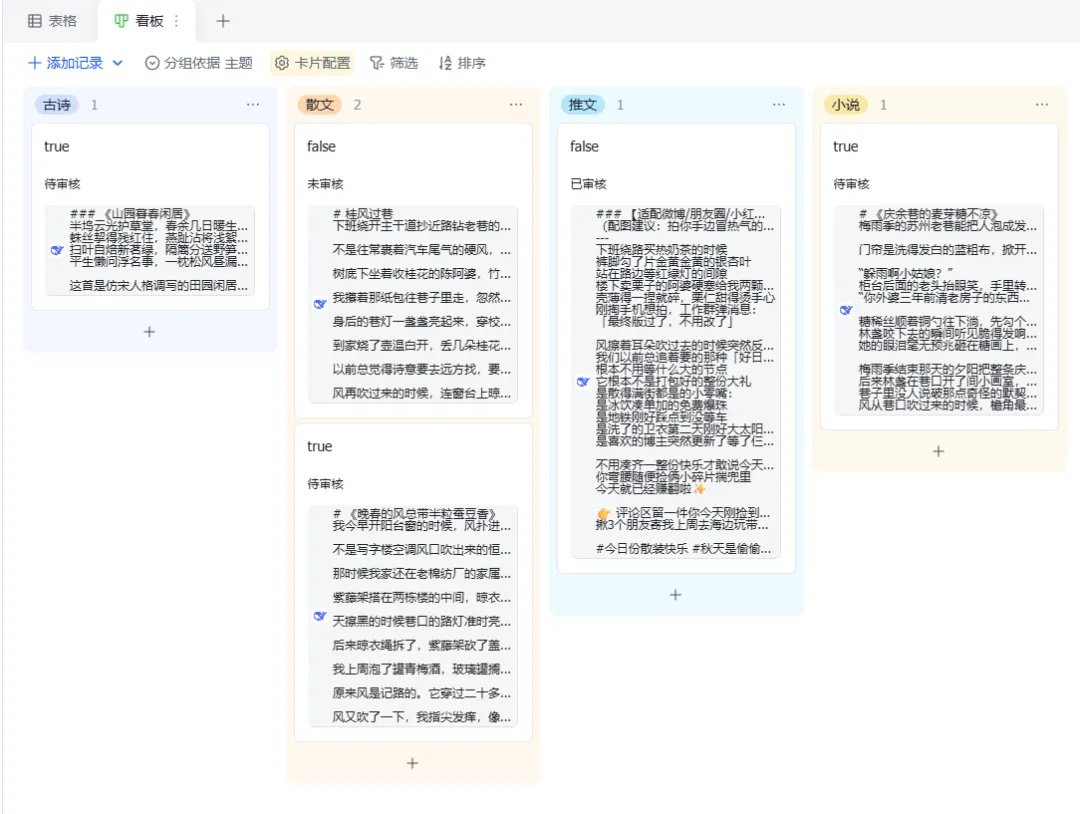This screenshot has width=1080, height=814.
Task: Open the 排序 sort options
Action: (462, 63)
